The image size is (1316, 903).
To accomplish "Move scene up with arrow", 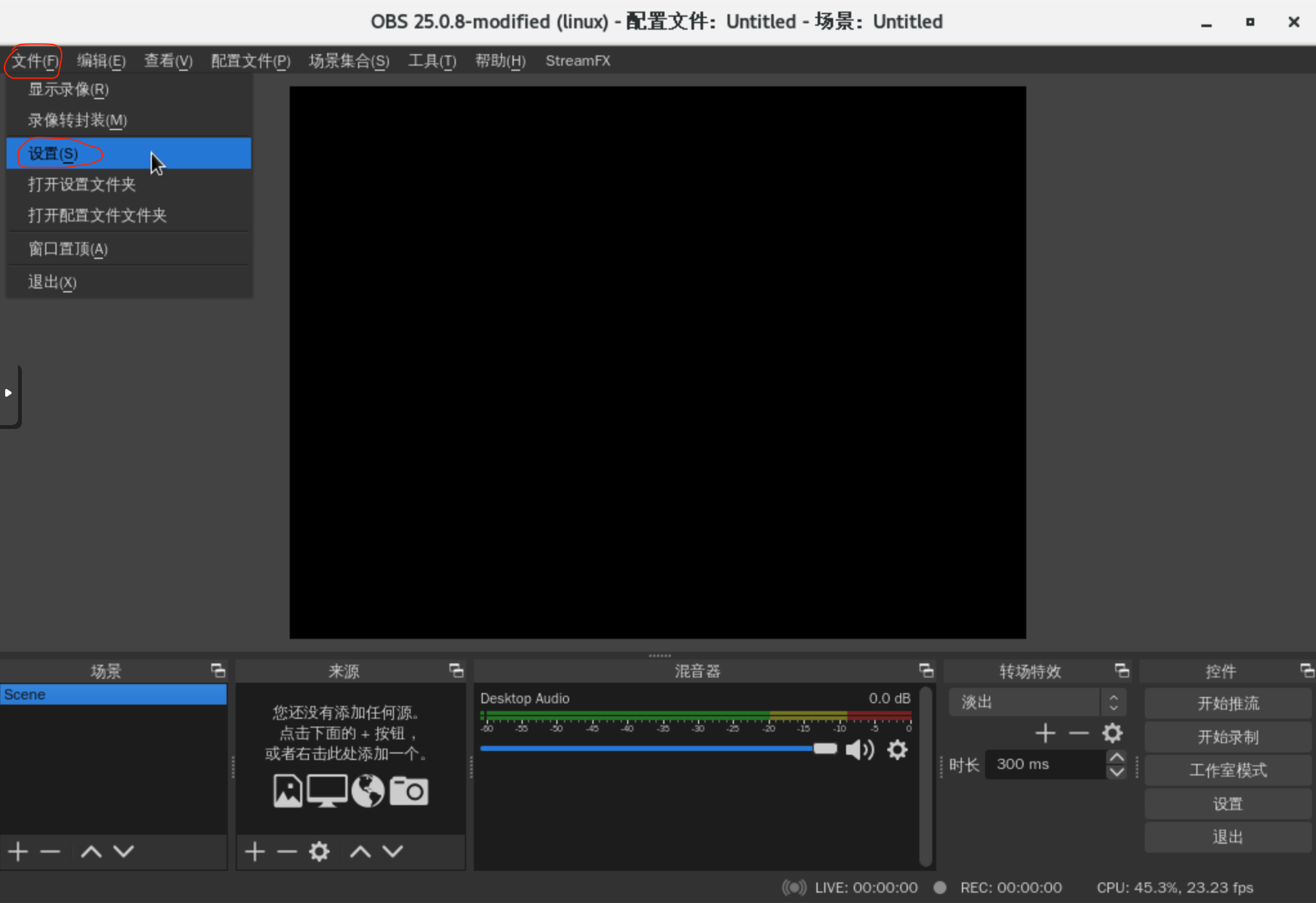I will pyautogui.click(x=91, y=852).
